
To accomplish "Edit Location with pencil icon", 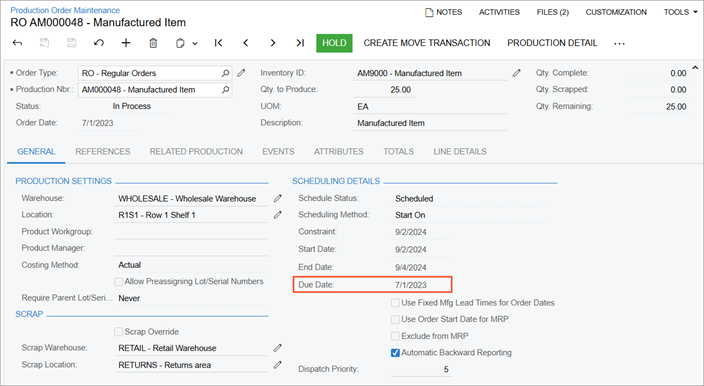I will point(278,215).
